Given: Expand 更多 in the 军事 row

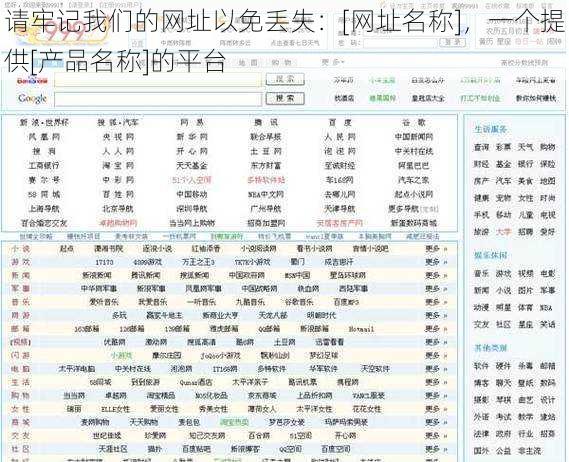Looking at the screenshot, I should click(x=436, y=289).
